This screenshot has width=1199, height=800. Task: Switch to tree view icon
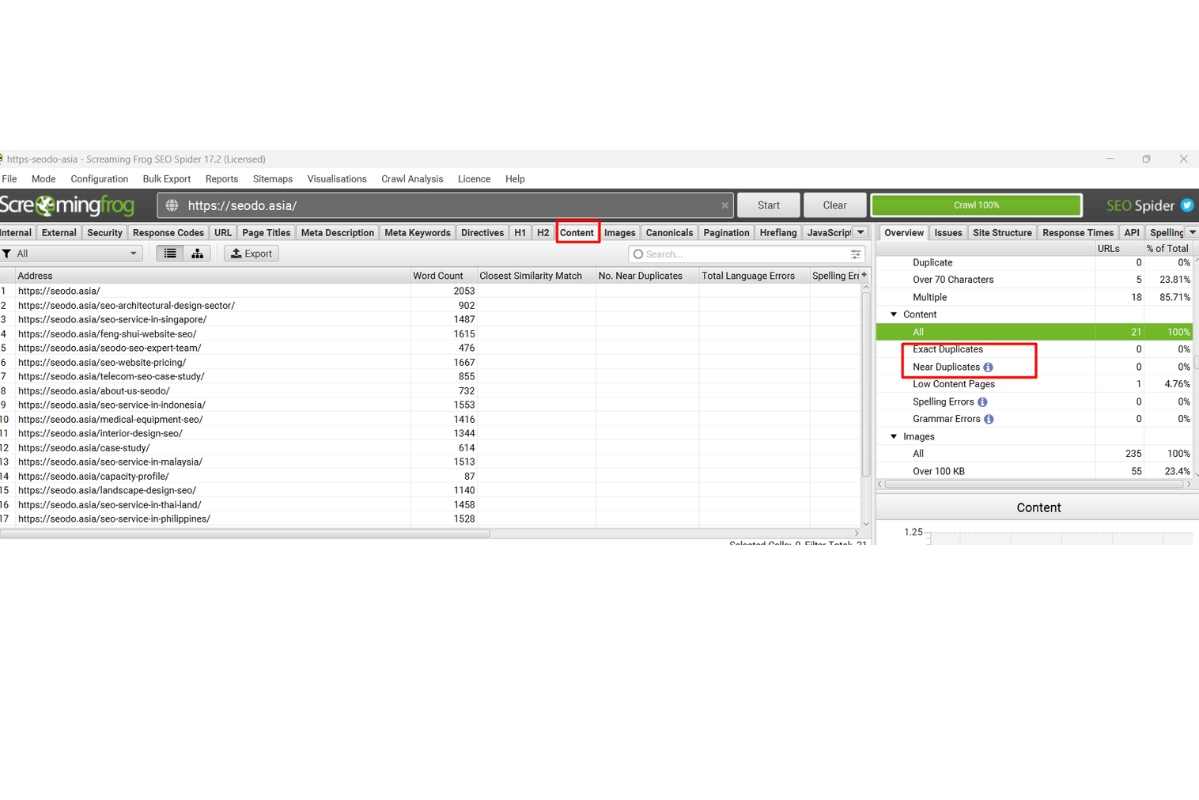point(197,253)
